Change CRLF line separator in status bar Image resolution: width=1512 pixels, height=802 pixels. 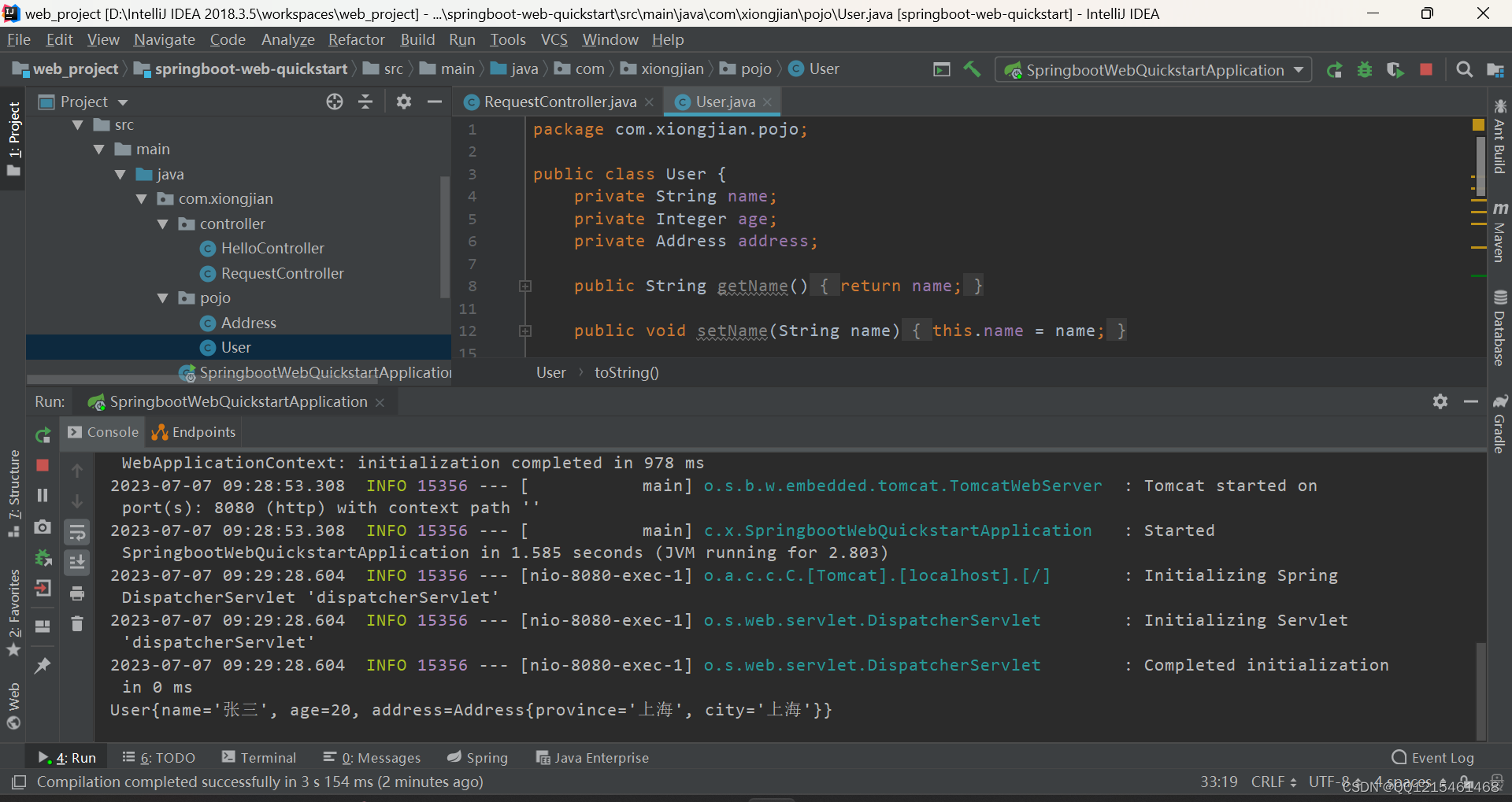1273,782
